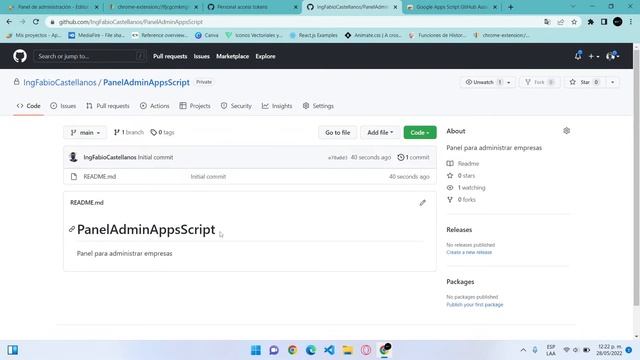The image size is (640, 360).
Task: Click Create a new release
Action: tap(469, 252)
